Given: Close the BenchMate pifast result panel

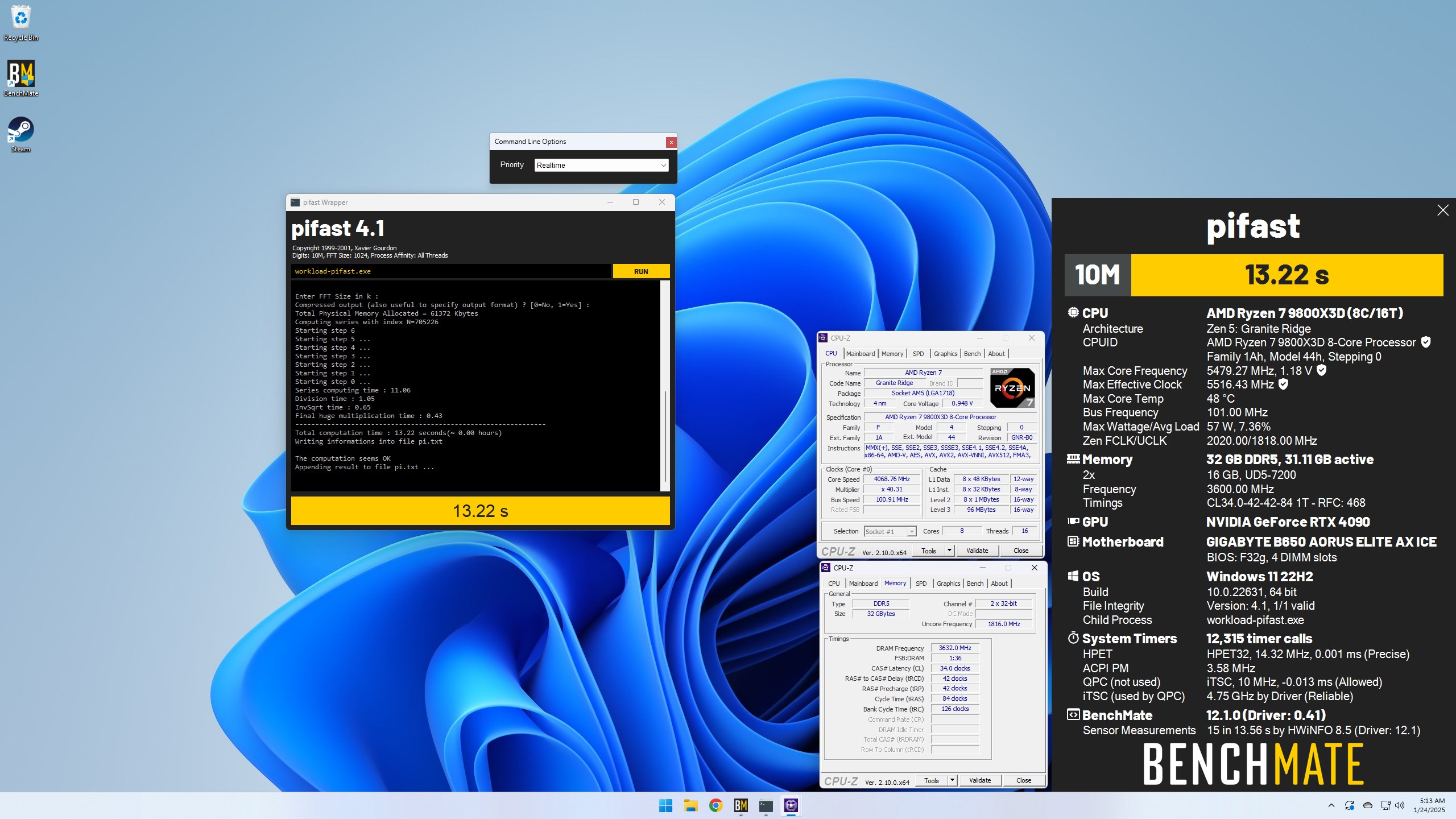Looking at the screenshot, I should 1443,210.
